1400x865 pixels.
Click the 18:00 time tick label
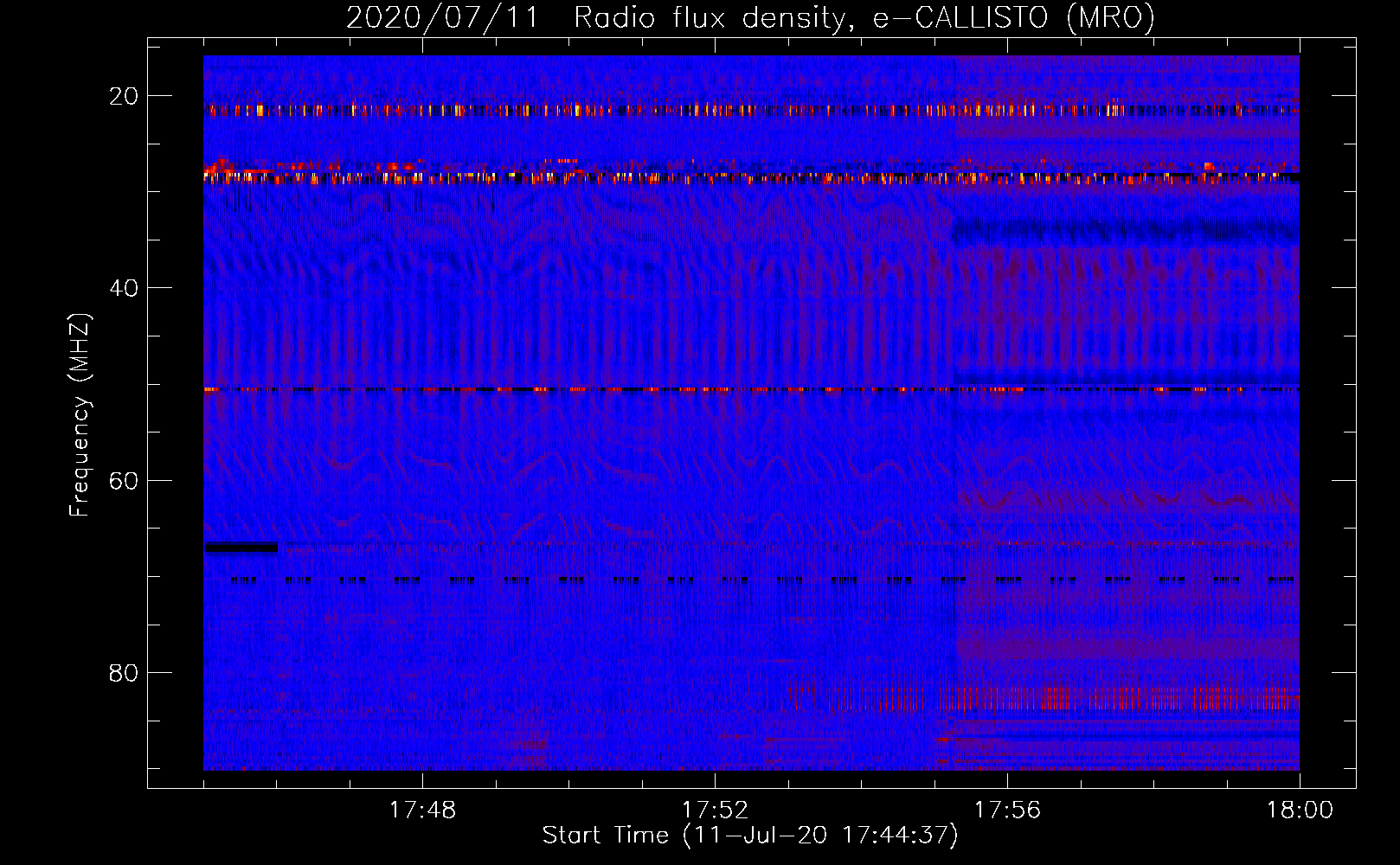pyautogui.click(x=1300, y=811)
